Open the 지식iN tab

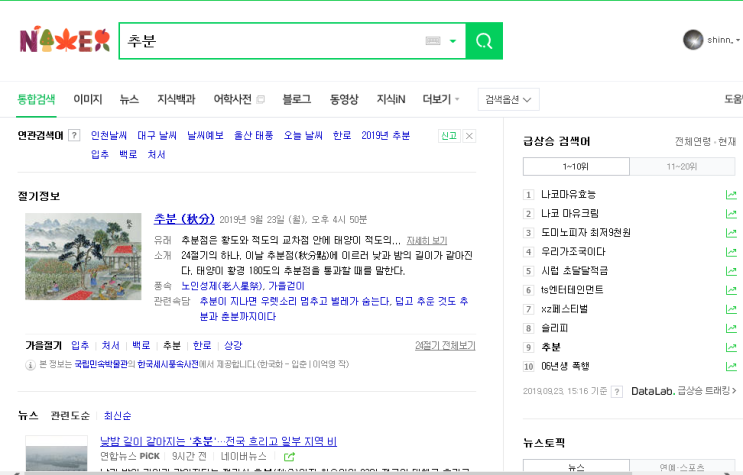coord(391,99)
